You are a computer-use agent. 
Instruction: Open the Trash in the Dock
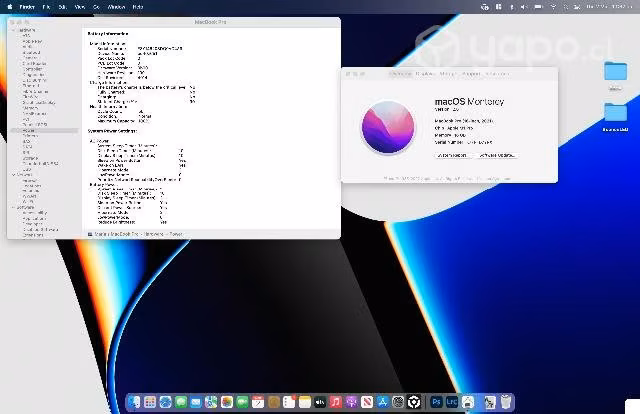click(x=506, y=402)
